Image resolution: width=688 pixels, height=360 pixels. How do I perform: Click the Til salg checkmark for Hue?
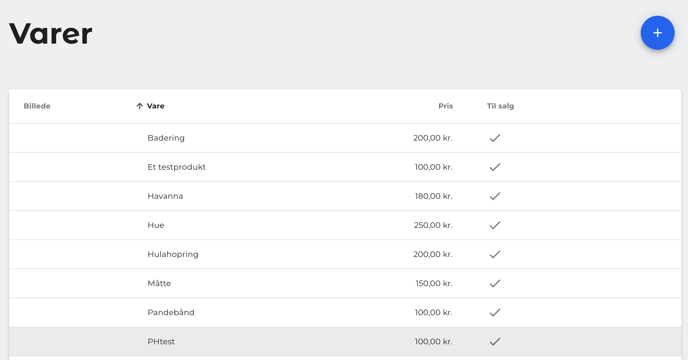click(x=495, y=225)
